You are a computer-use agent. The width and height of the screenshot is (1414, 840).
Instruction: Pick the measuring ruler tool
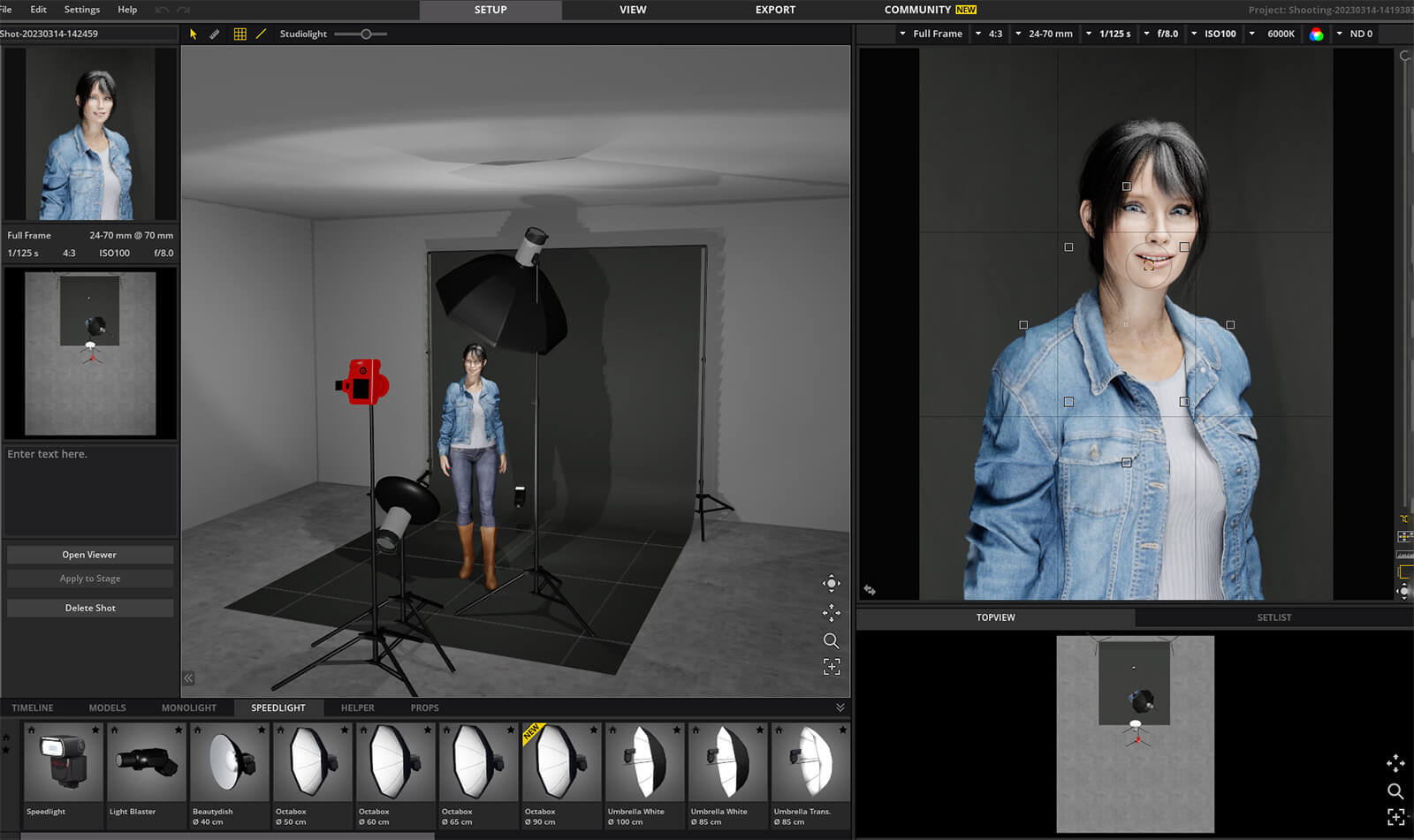point(215,34)
